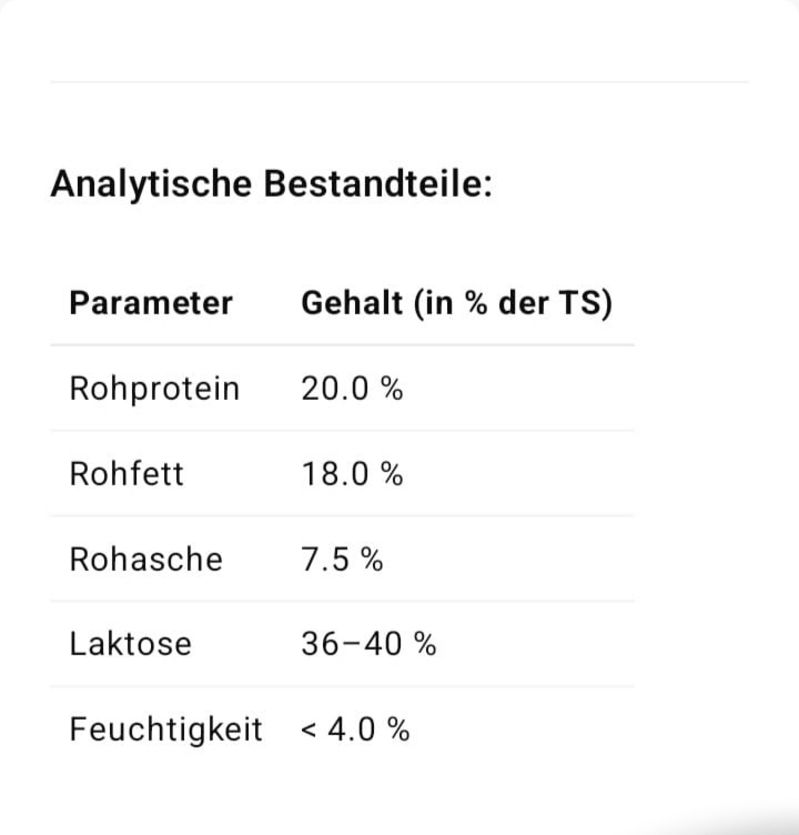Click the Laktose row label

point(131,644)
